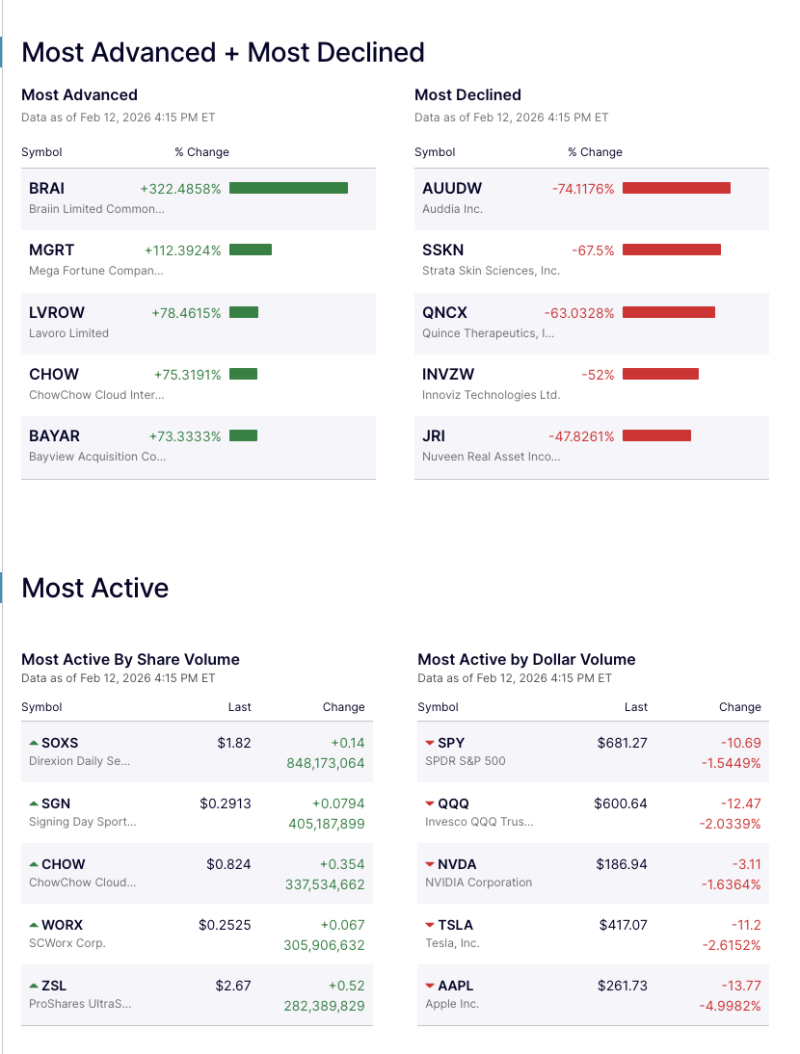The image size is (800, 1054).
Task: Click the down-arrow icon beside AAPL
Action: click(x=430, y=987)
